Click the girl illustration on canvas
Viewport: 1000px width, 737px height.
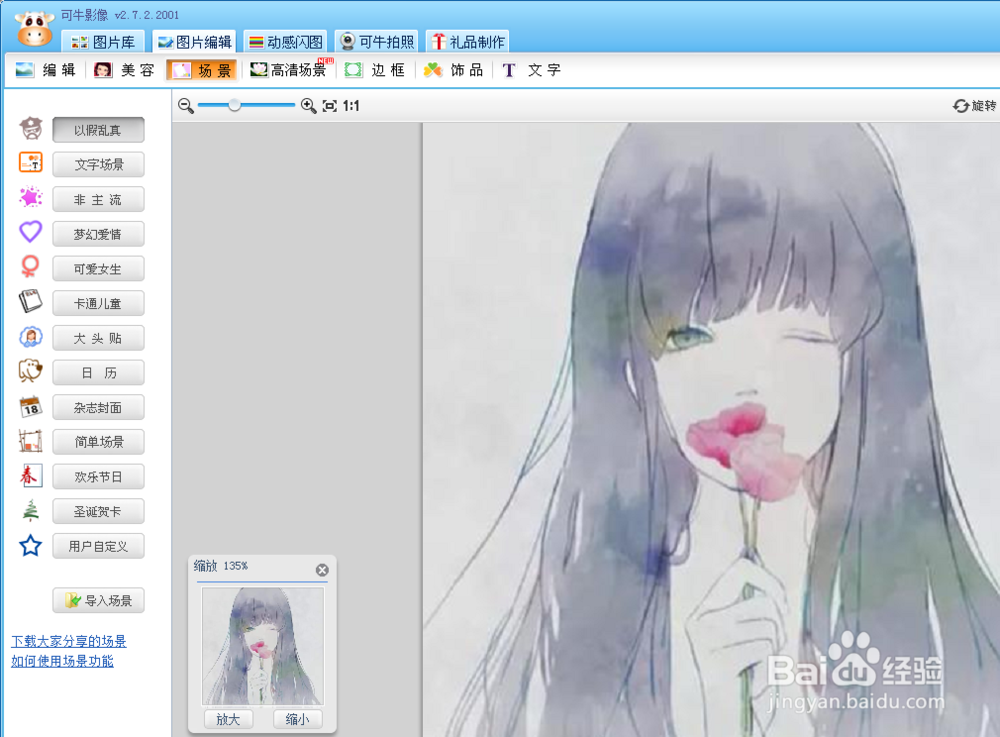coord(711,430)
